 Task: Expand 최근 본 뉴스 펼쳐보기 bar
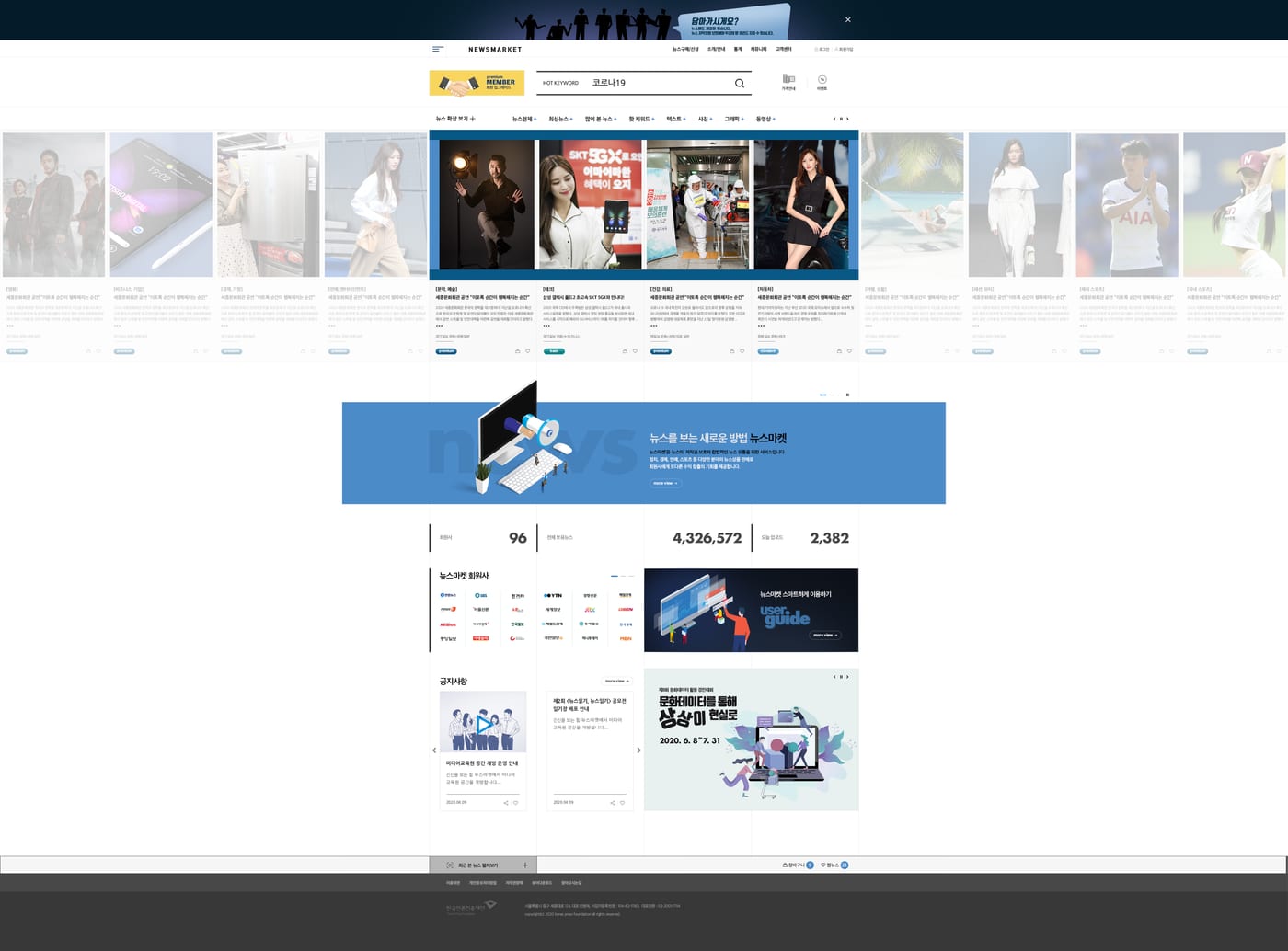[x=483, y=865]
